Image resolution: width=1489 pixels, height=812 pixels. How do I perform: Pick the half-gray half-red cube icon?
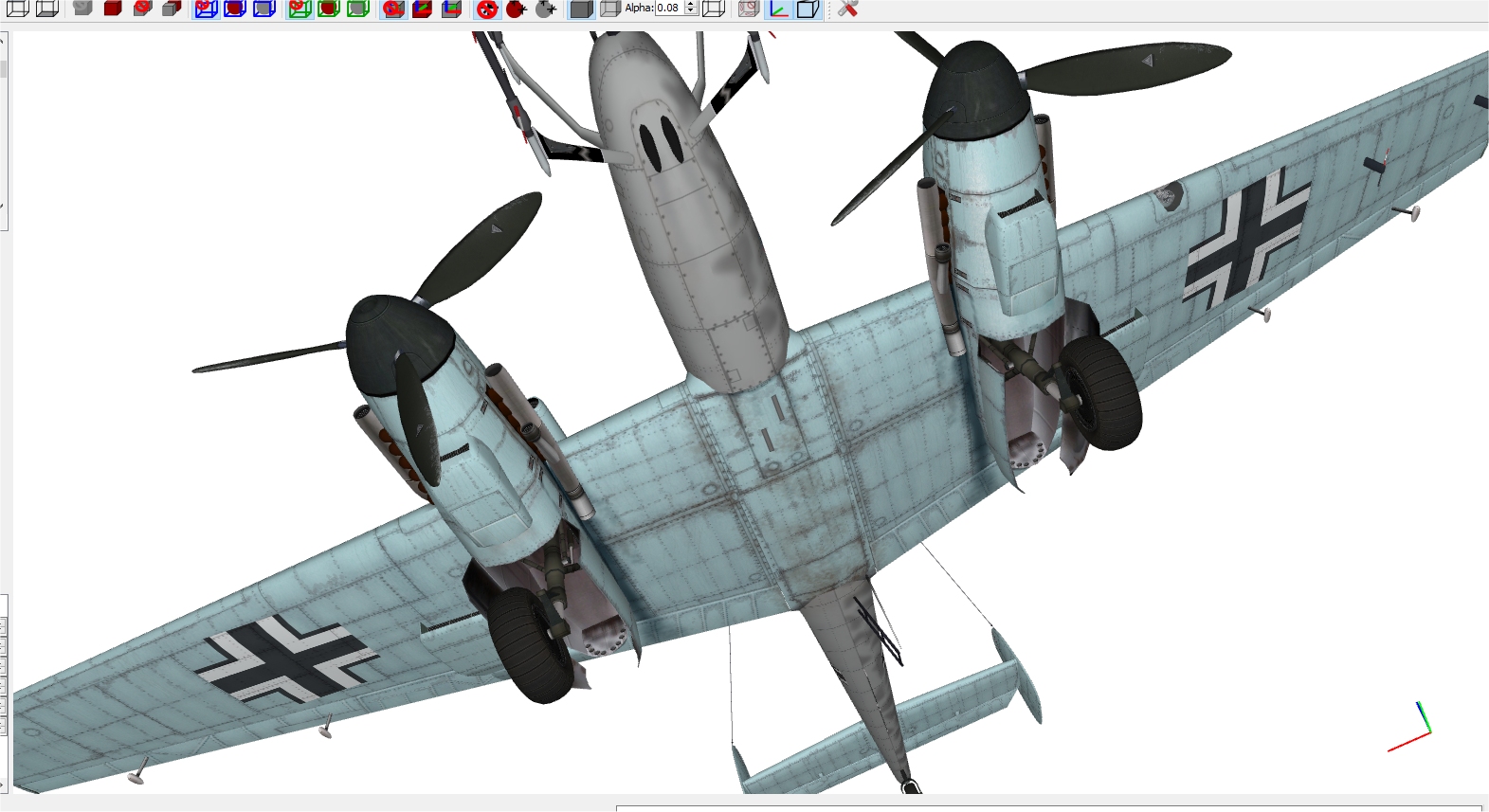pyautogui.click(x=172, y=9)
